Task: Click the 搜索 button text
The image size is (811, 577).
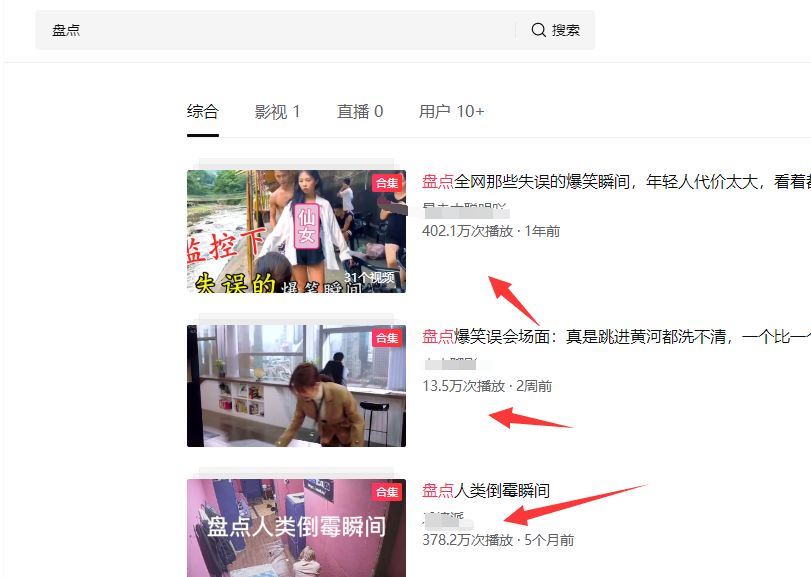Action: (x=565, y=30)
